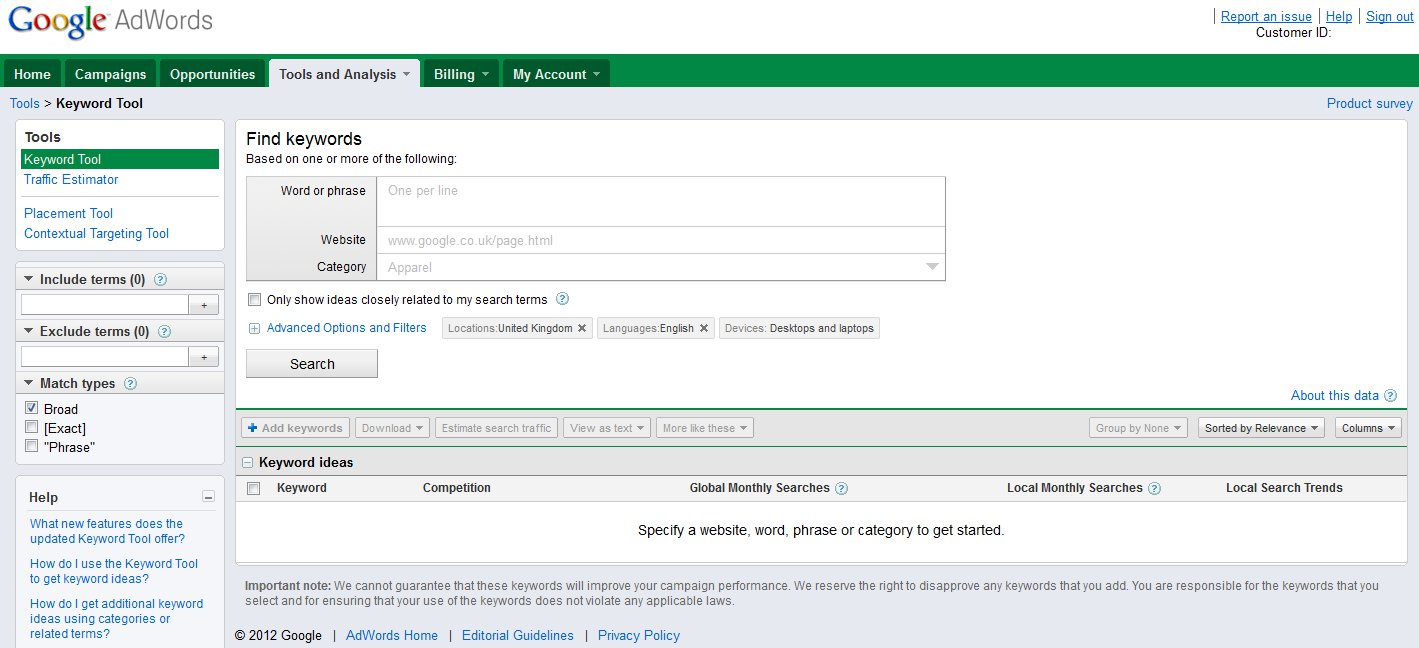This screenshot has width=1419, height=648.
Task: Open 'What new features' help question
Action: click(107, 531)
